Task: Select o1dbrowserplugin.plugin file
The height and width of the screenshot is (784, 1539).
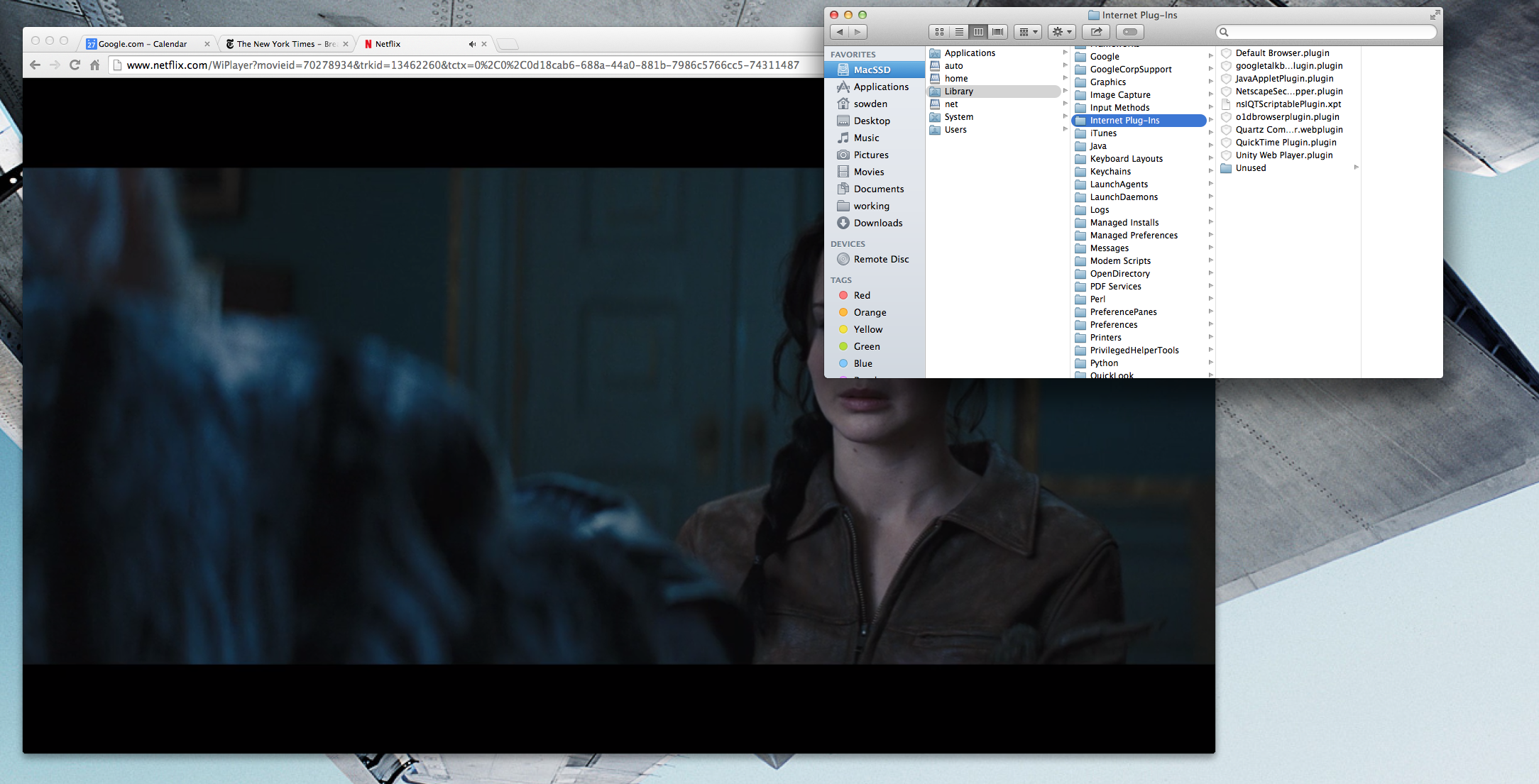Action: [x=1289, y=117]
